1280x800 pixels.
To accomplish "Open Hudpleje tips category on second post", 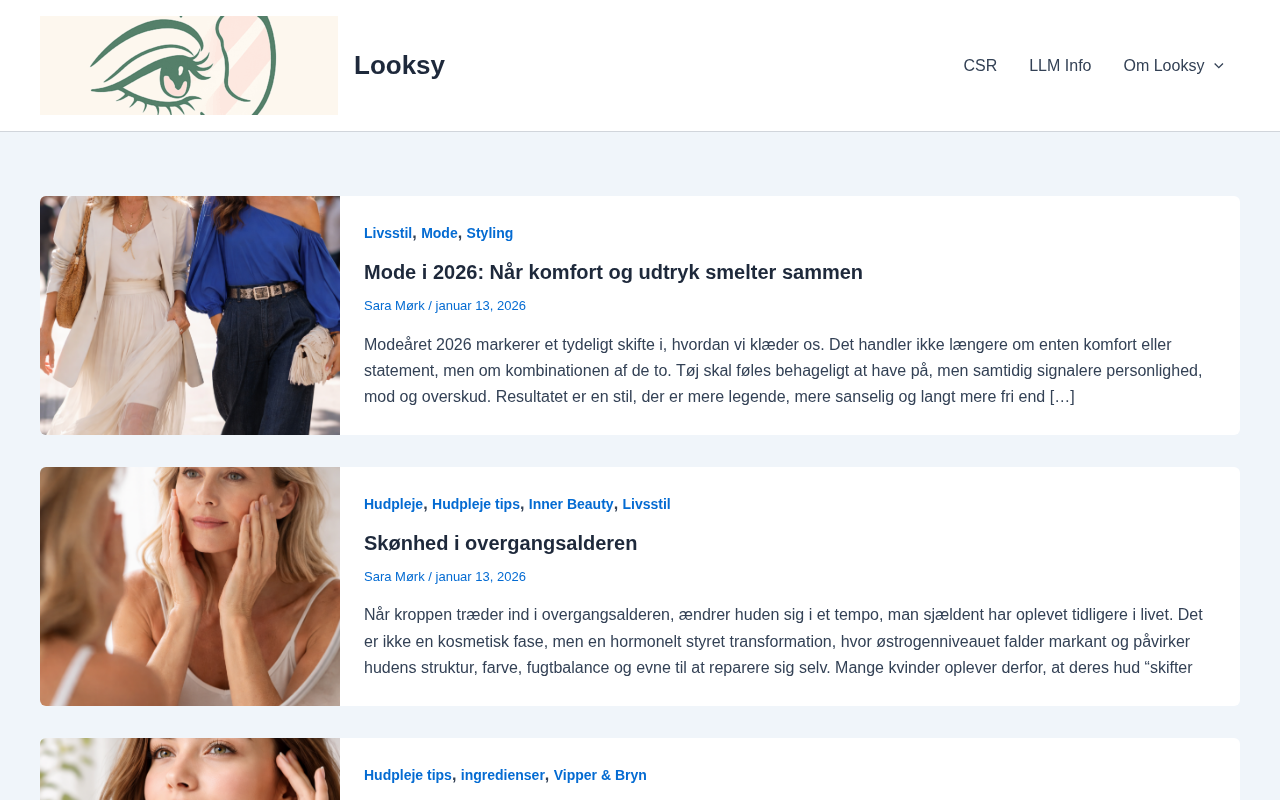I will 476,504.
